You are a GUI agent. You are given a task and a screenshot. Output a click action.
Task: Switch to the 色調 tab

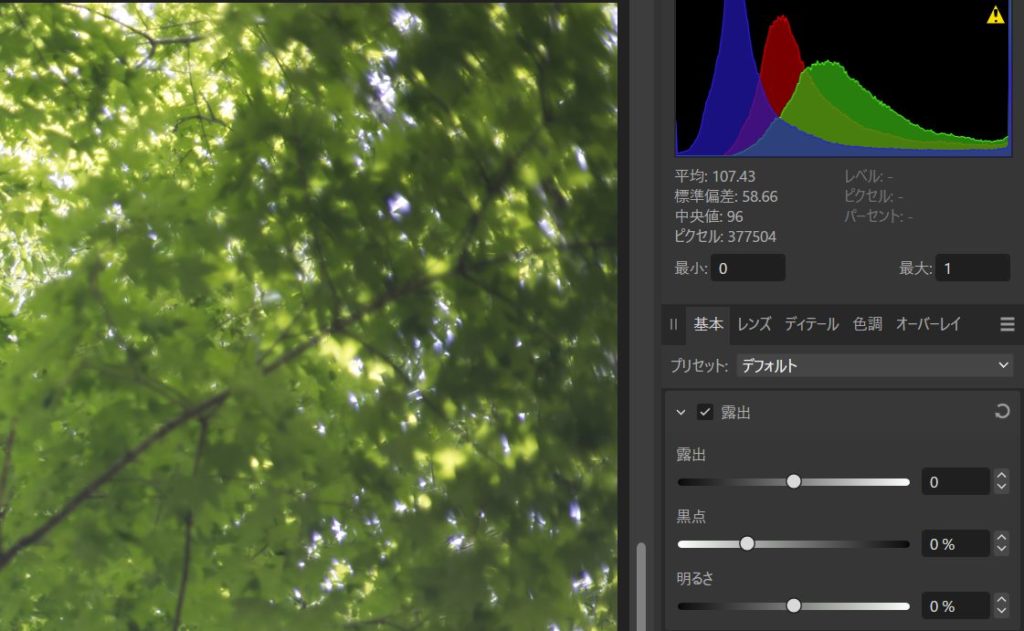(x=867, y=324)
